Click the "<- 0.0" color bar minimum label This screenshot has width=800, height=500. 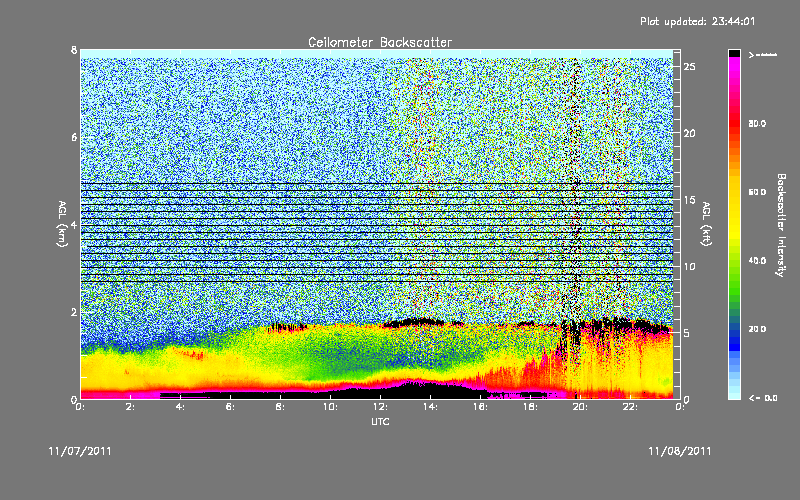click(763, 398)
